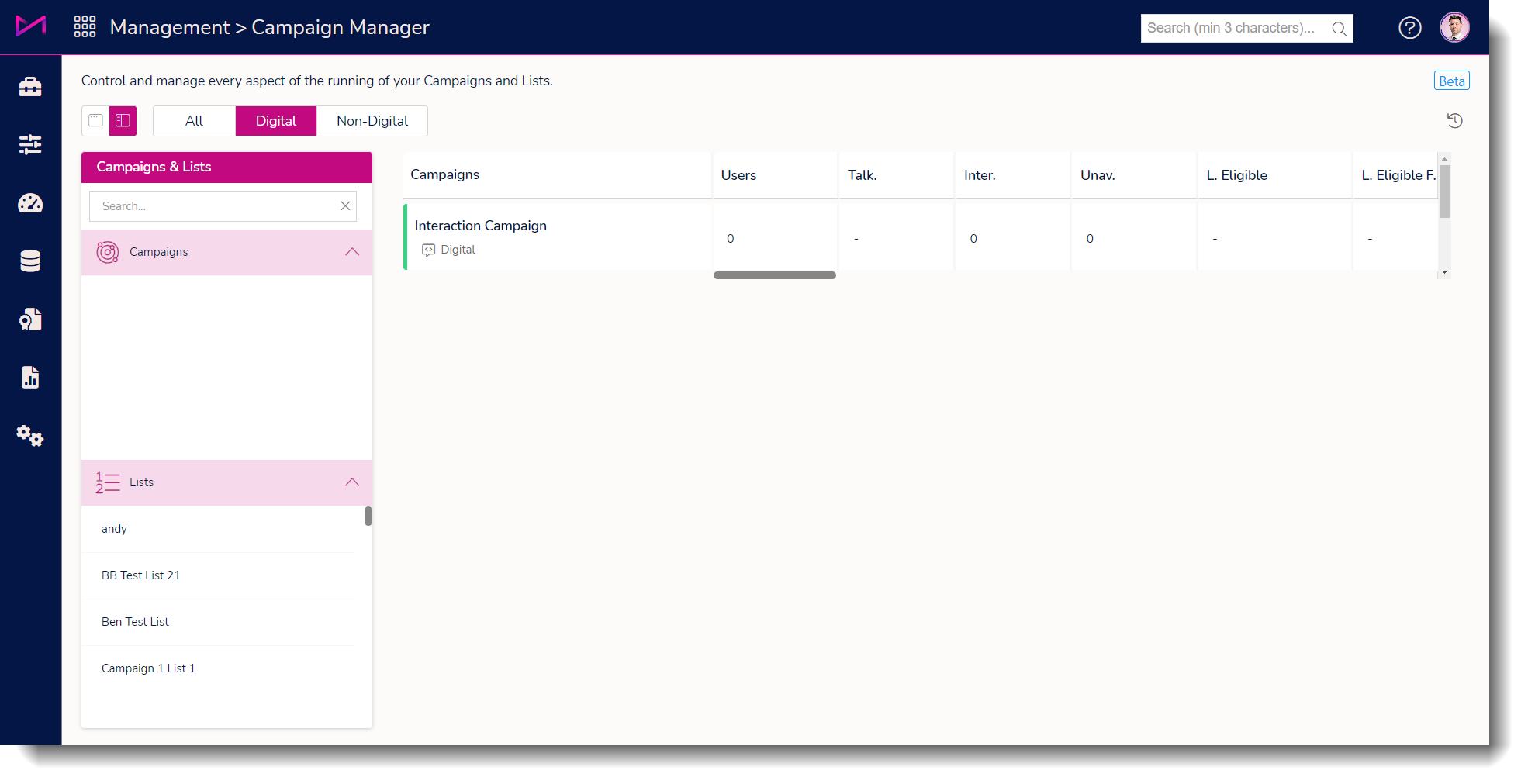Select the All tab
The height and width of the screenshot is (784, 1528).
pos(194,121)
